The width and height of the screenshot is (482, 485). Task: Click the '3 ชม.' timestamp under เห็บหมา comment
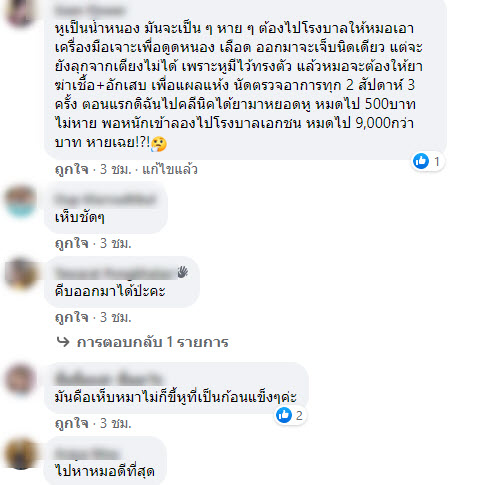pos(116,423)
